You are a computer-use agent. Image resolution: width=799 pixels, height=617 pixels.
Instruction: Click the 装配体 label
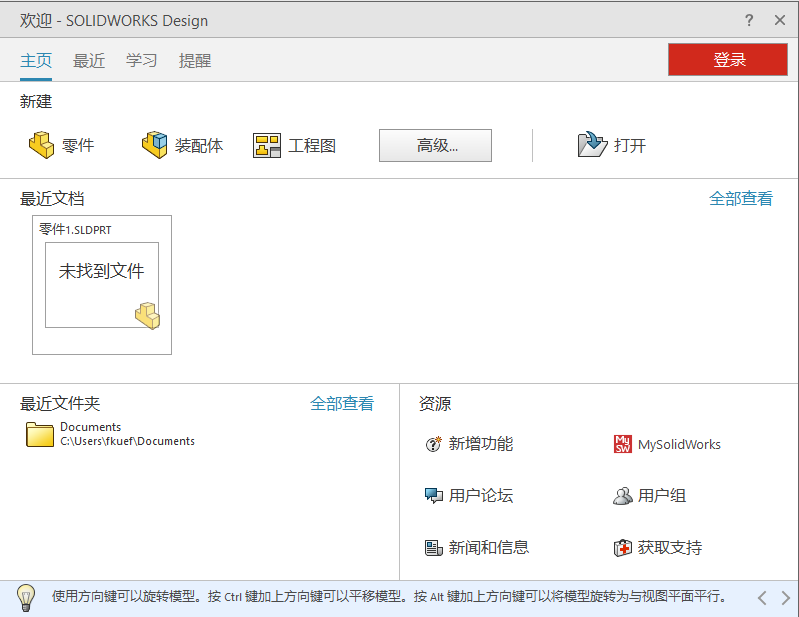pos(199,146)
